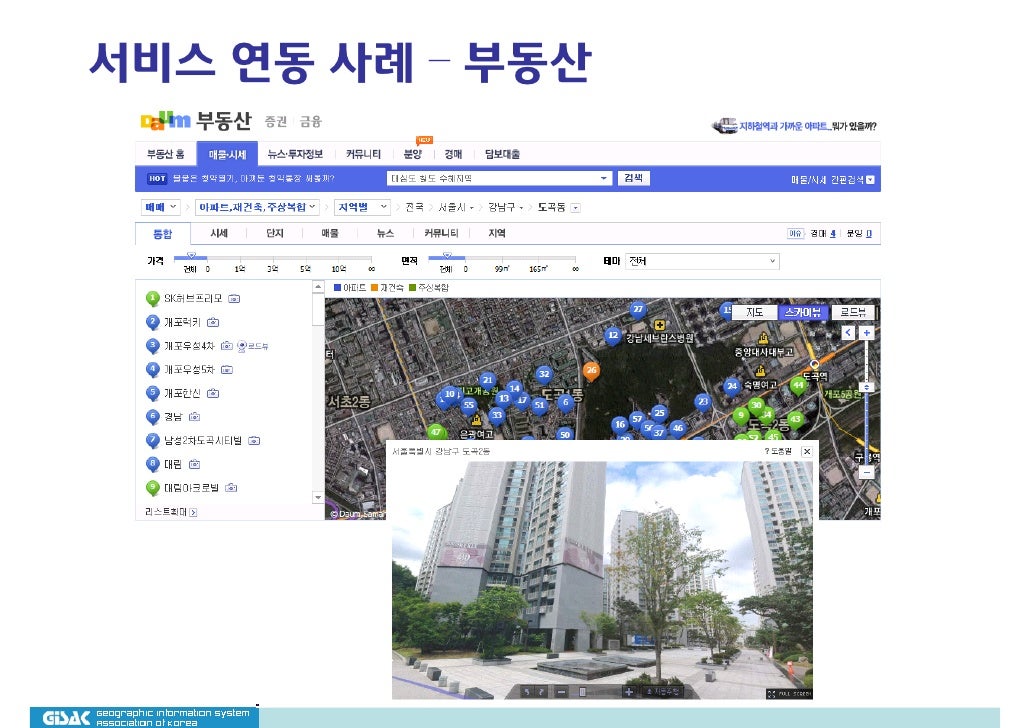Click the blue map marker numbered 32

[x=544, y=375]
